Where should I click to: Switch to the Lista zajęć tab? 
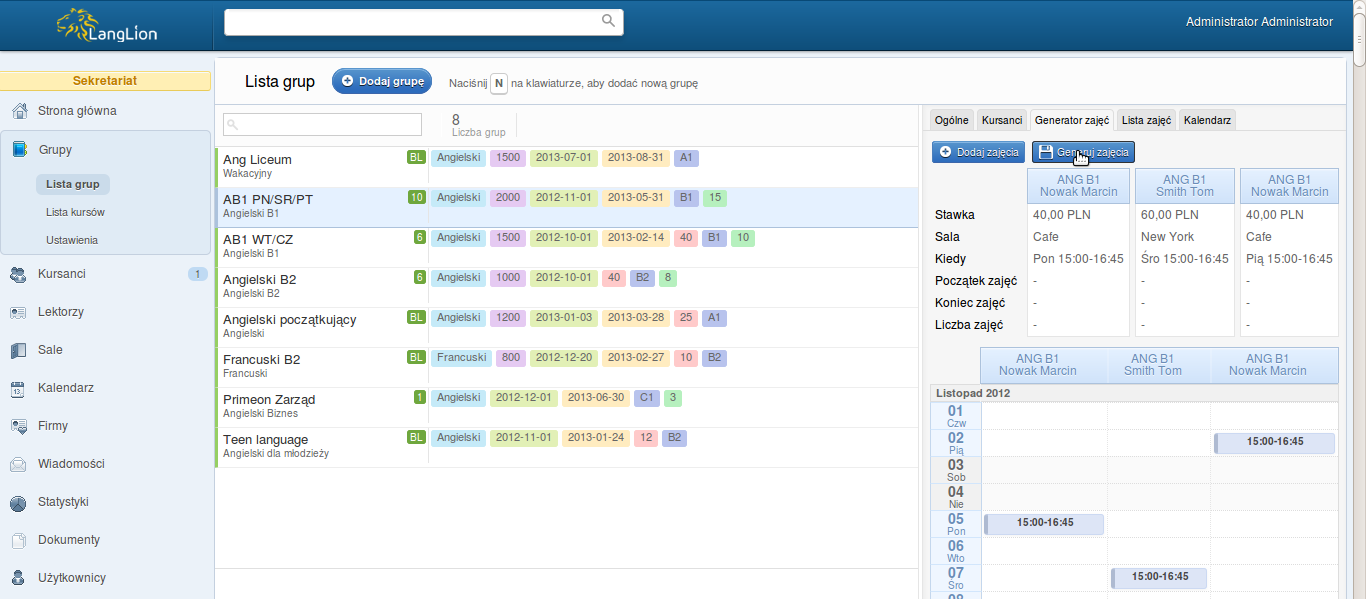point(1146,120)
